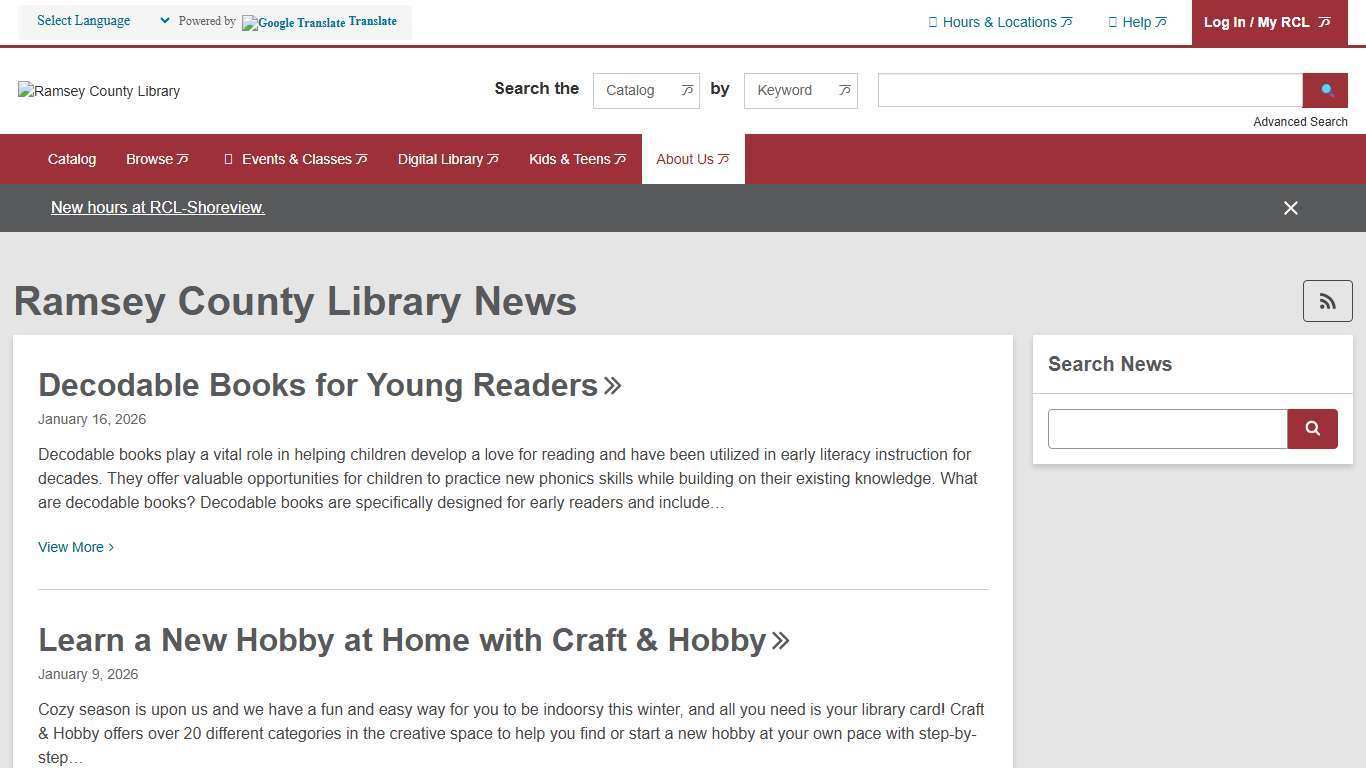Open the New hours at RCL-Shoreview announcement
The width and height of the screenshot is (1366, 768).
click(157, 207)
